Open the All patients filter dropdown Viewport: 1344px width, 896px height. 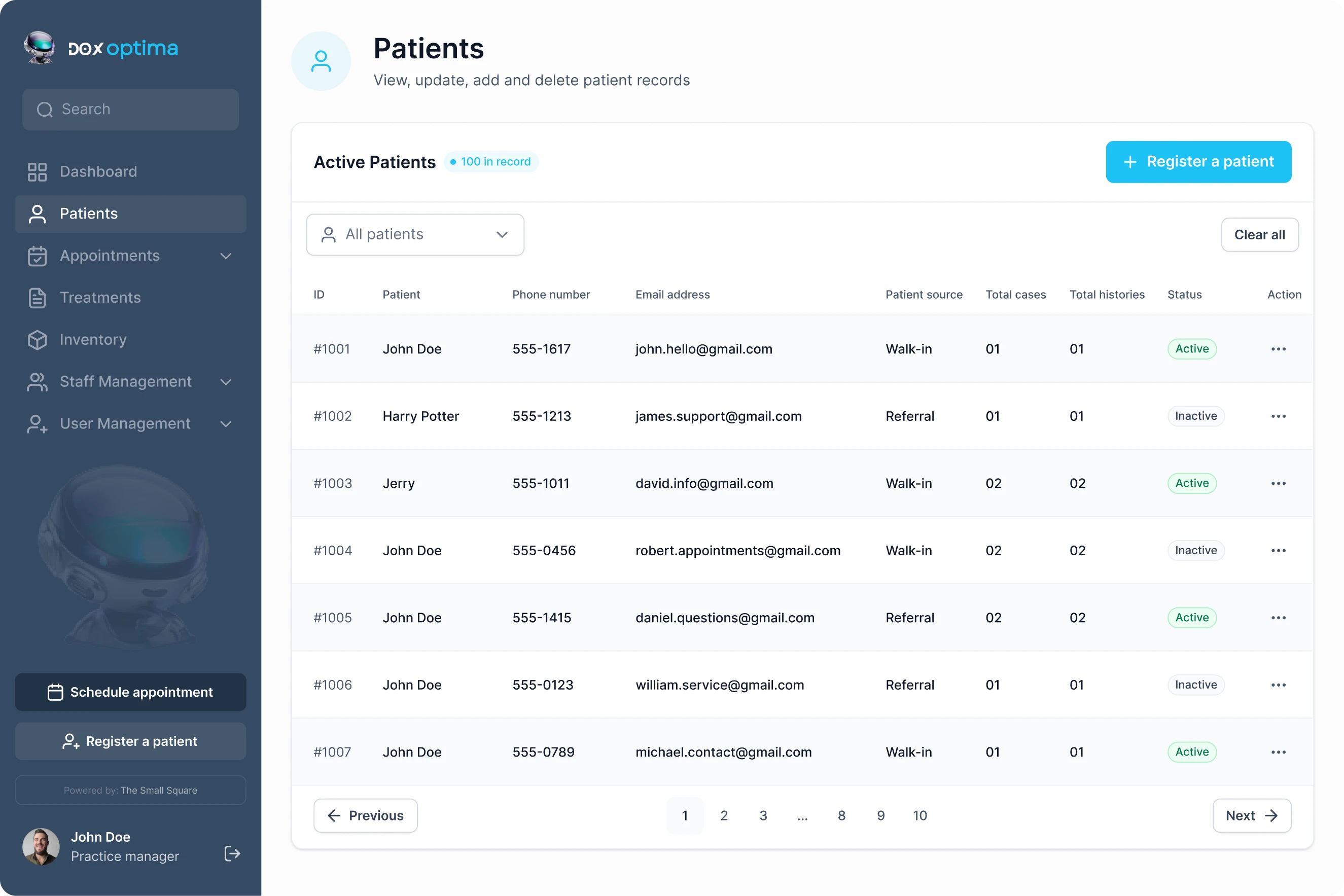(x=415, y=235)
